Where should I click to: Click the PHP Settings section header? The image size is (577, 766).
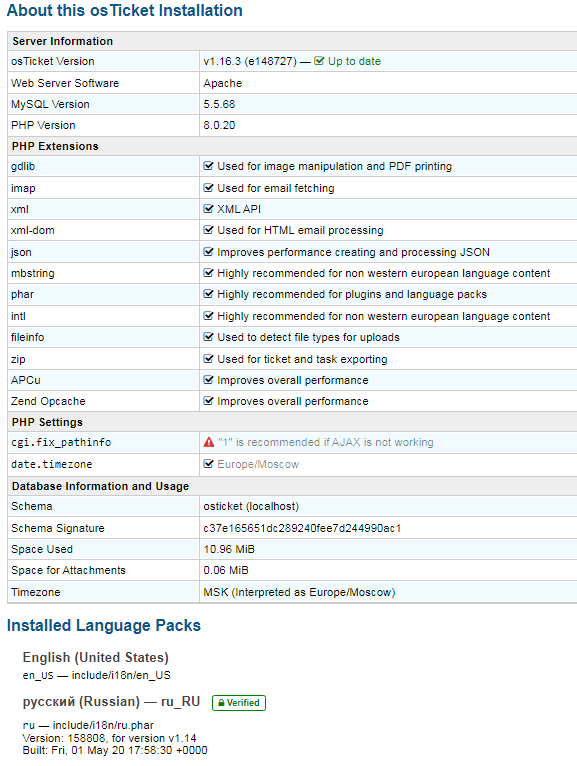(x=47, y=422)
